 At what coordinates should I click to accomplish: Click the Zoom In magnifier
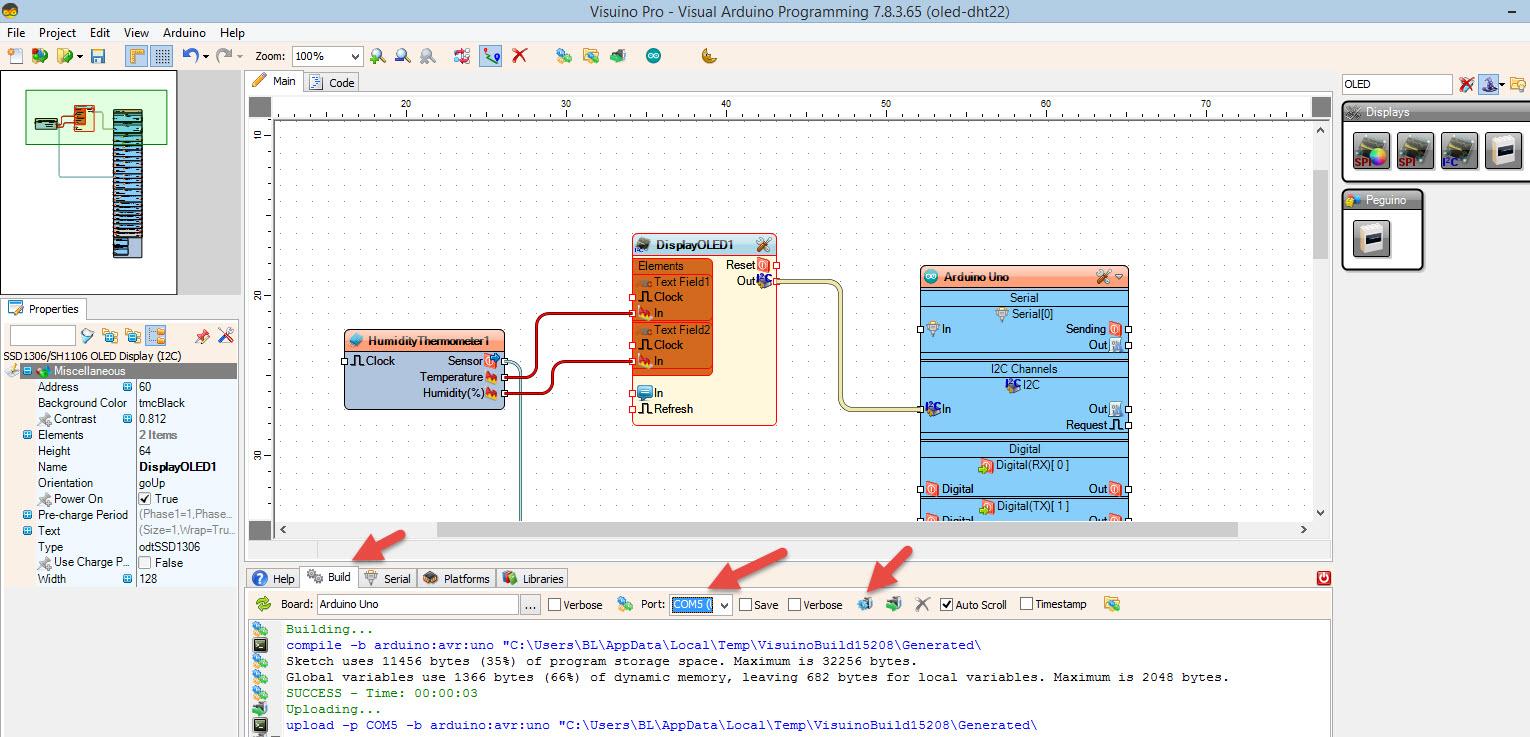pyautogui.click(x=378, y=56)
